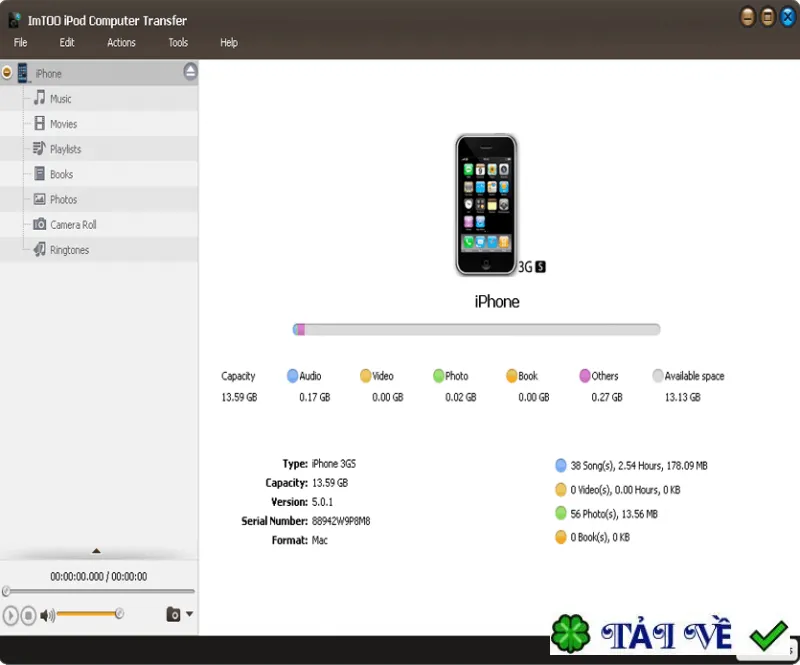Collapse the iPhone device tree node
The width and height of the screenshot is (800, 665).
[7, 72]
